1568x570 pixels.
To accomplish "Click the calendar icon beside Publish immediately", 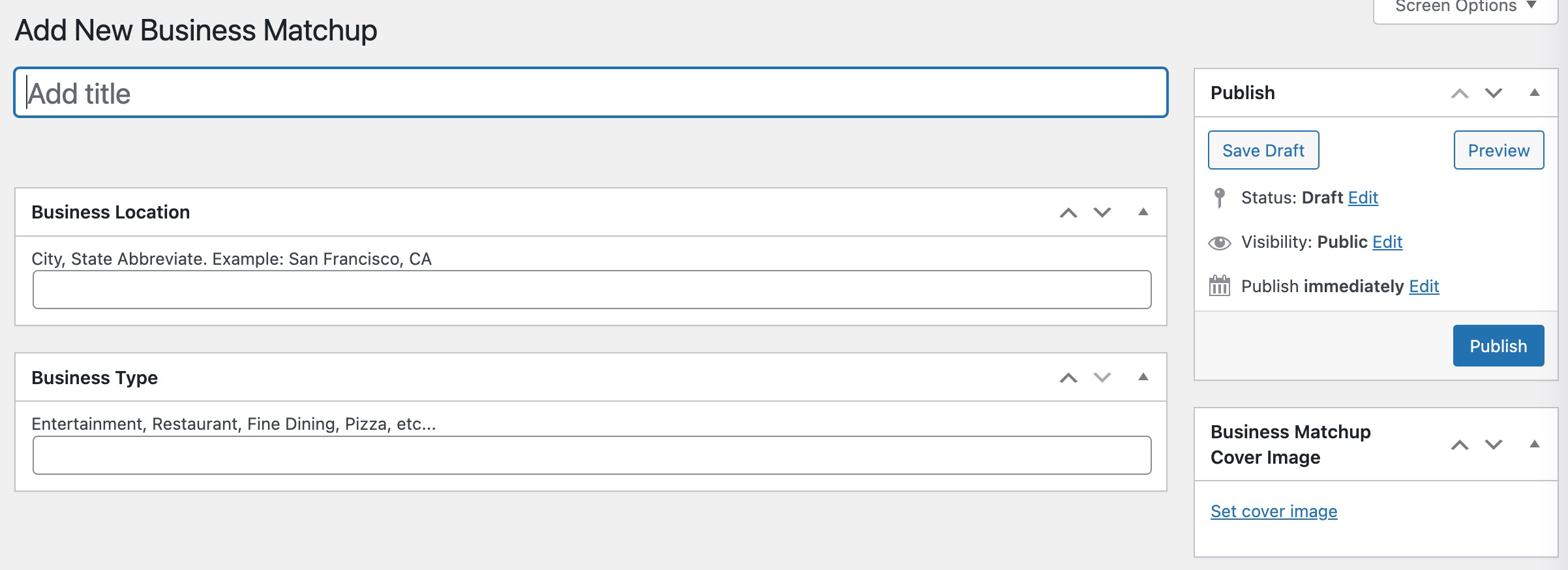I will coord(1219,286).
